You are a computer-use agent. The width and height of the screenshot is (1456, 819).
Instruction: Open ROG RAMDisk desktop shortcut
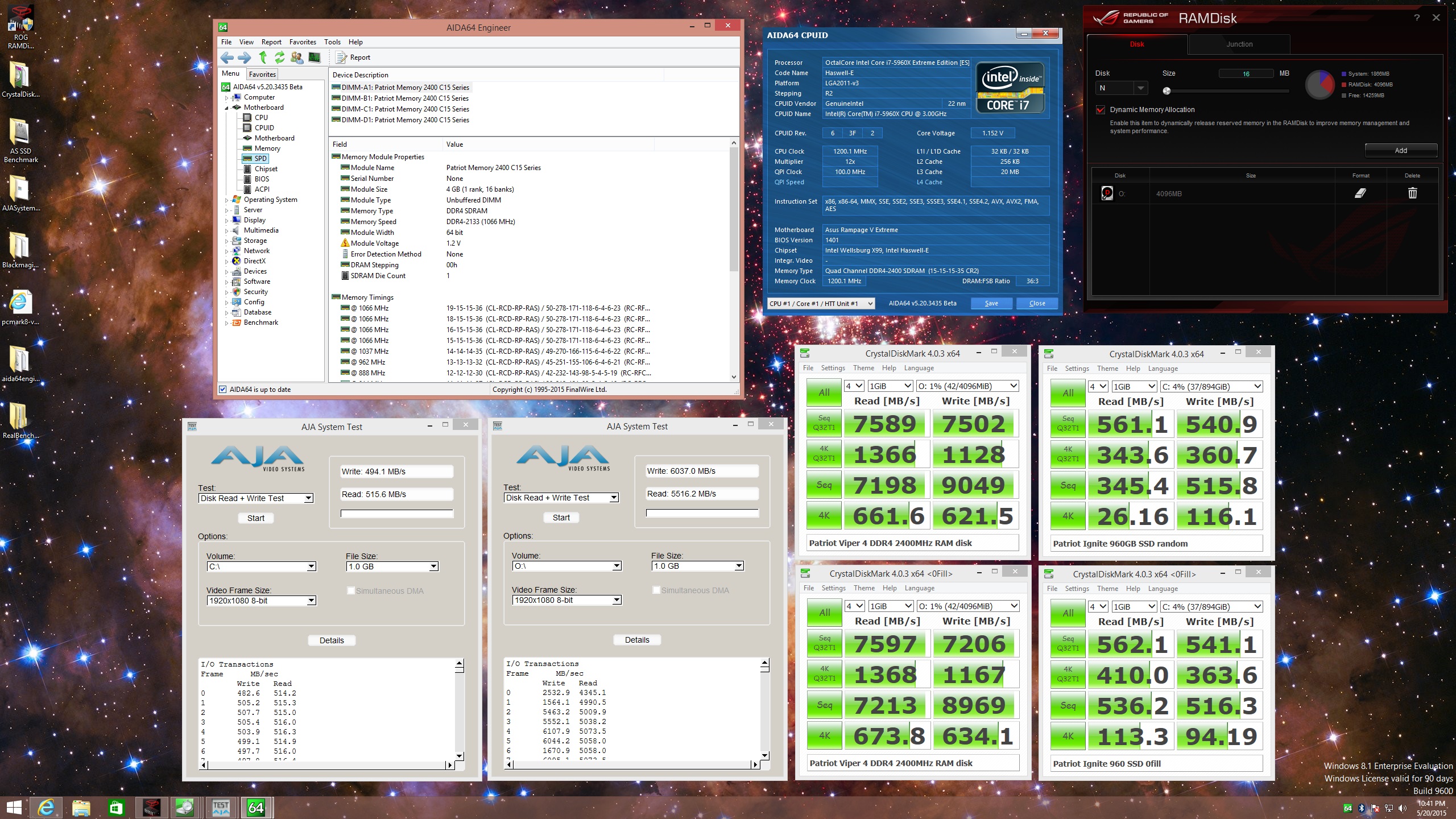21,27
